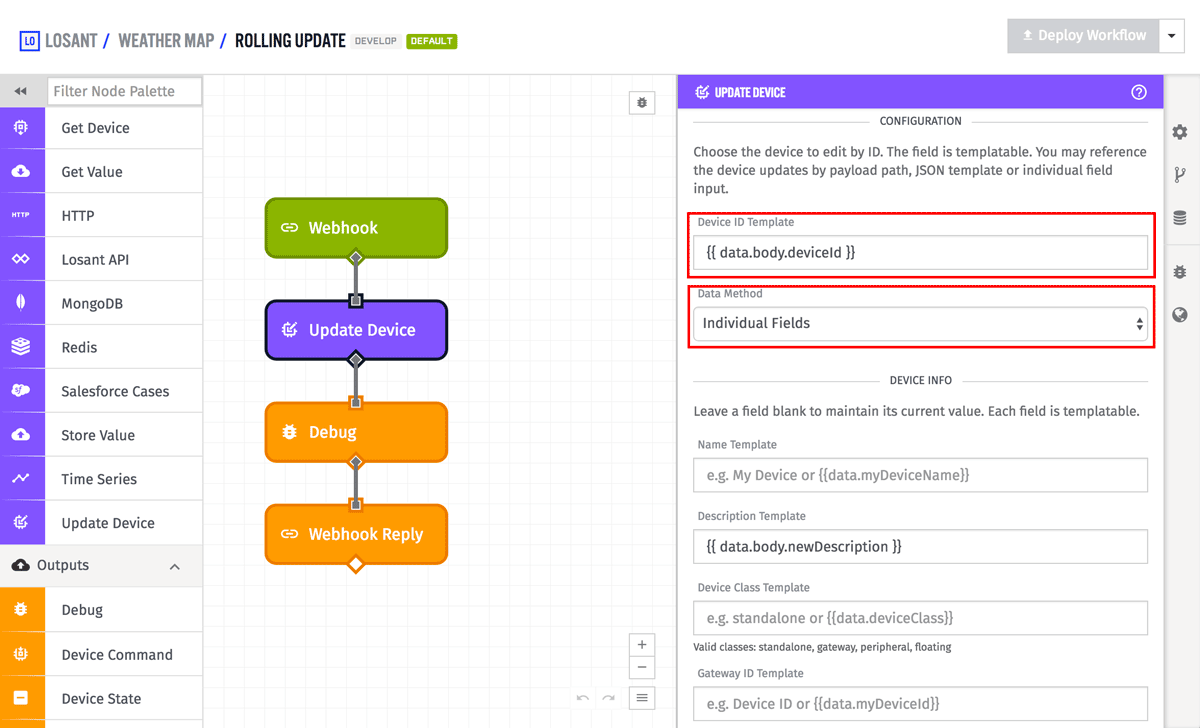This screenshot has width=1200, height=728.
Task: Zoom in on the workflow canvas
Action: (642, 645)
